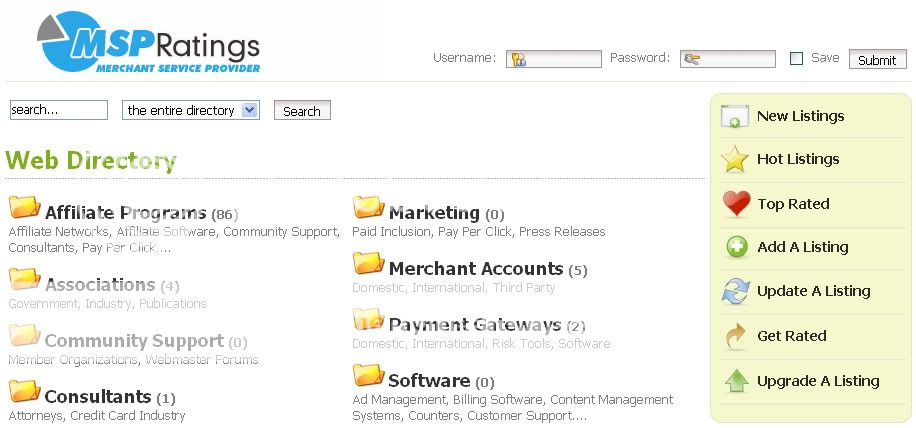Viewport: 916px width, 428px height.
Task: Click the Top Rated heart icon
Action: tap(736, 204)
